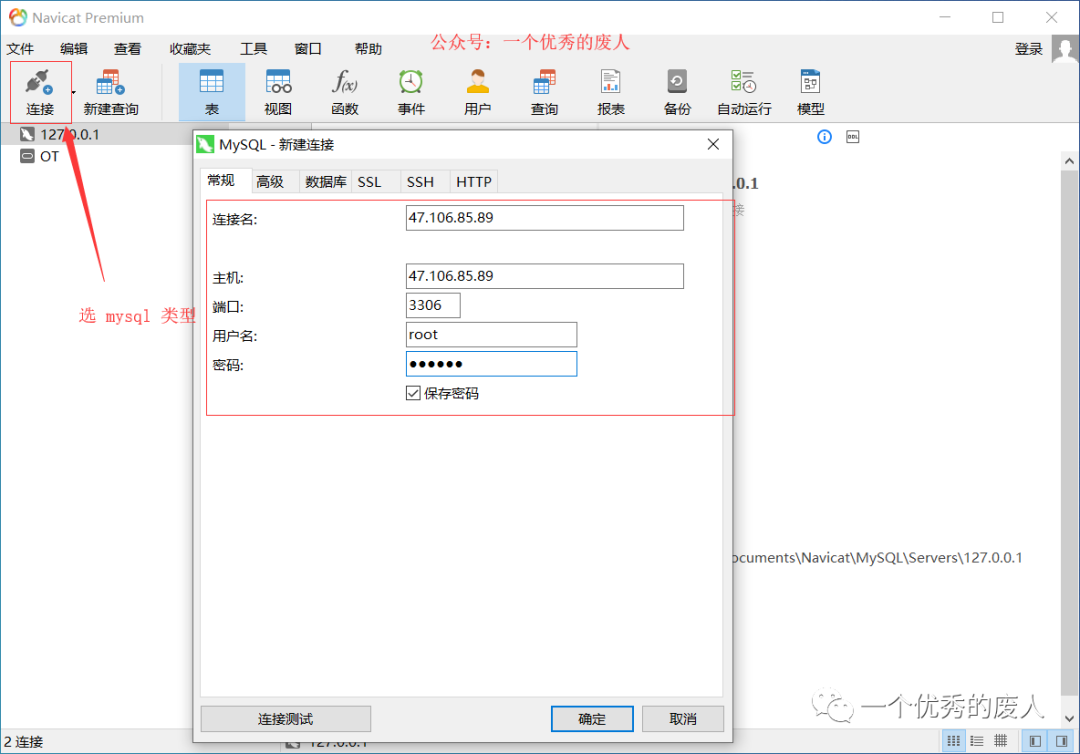Click the 确定 button

[x=592, y=719]
